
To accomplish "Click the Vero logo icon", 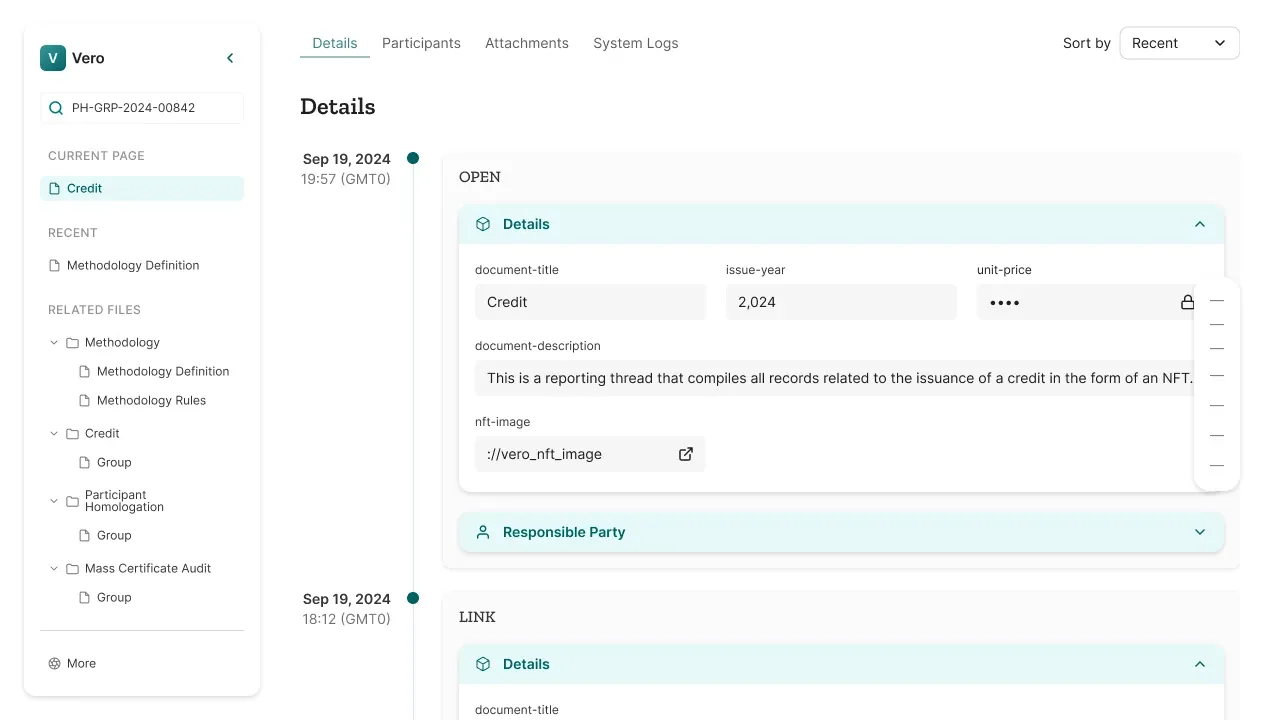I will click(53, 58).
